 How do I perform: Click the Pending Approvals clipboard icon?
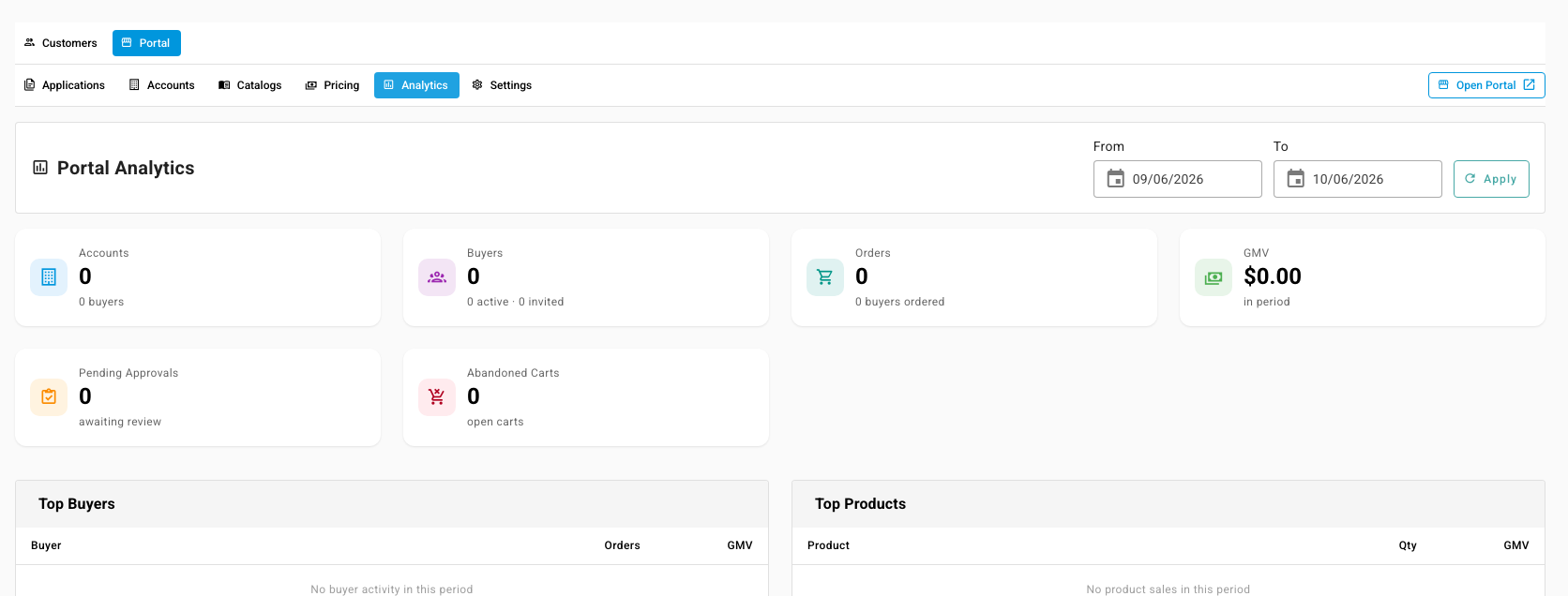49,397
